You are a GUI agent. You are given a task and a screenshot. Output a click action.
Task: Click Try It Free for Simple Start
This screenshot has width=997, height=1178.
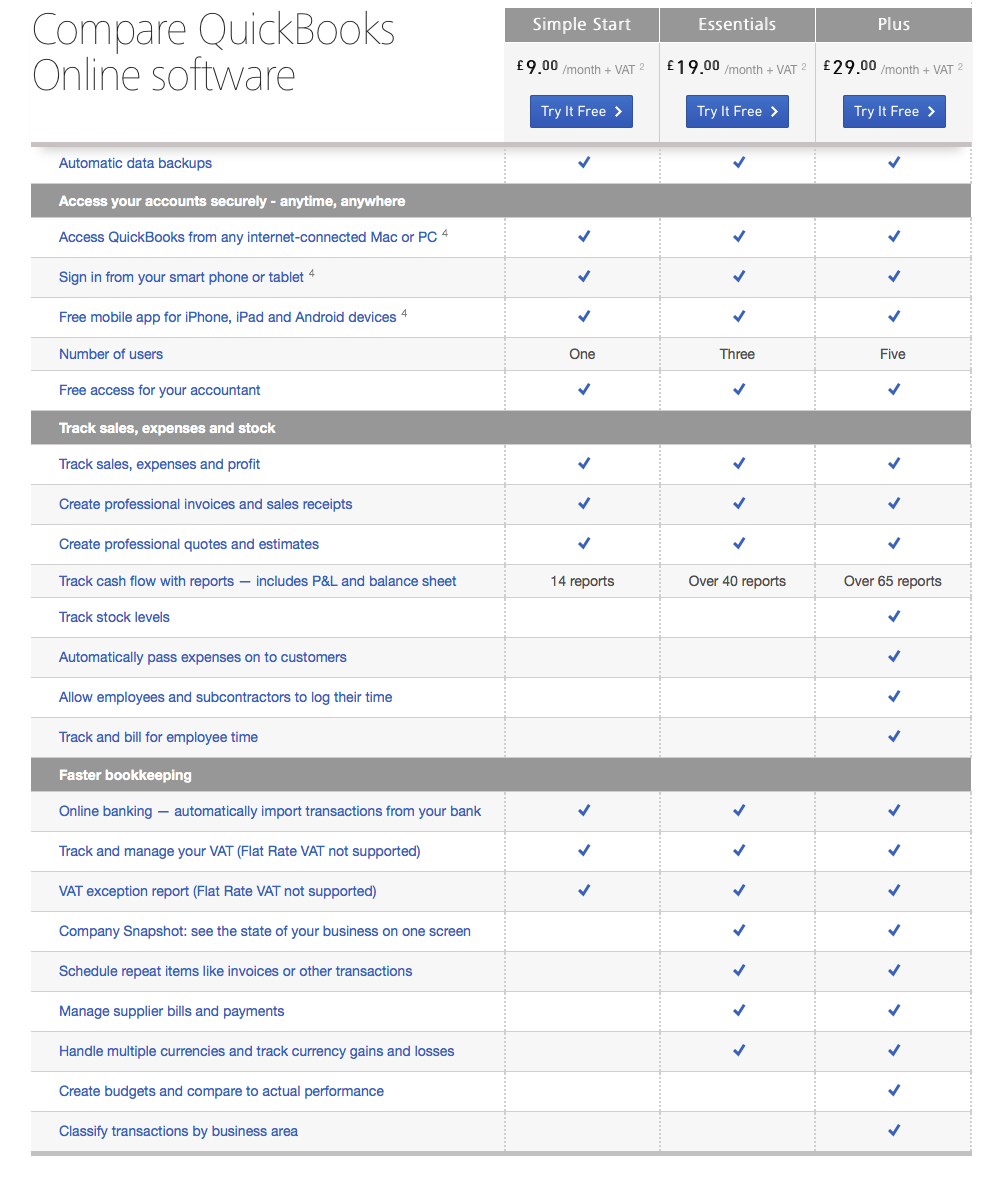[581, 111]
